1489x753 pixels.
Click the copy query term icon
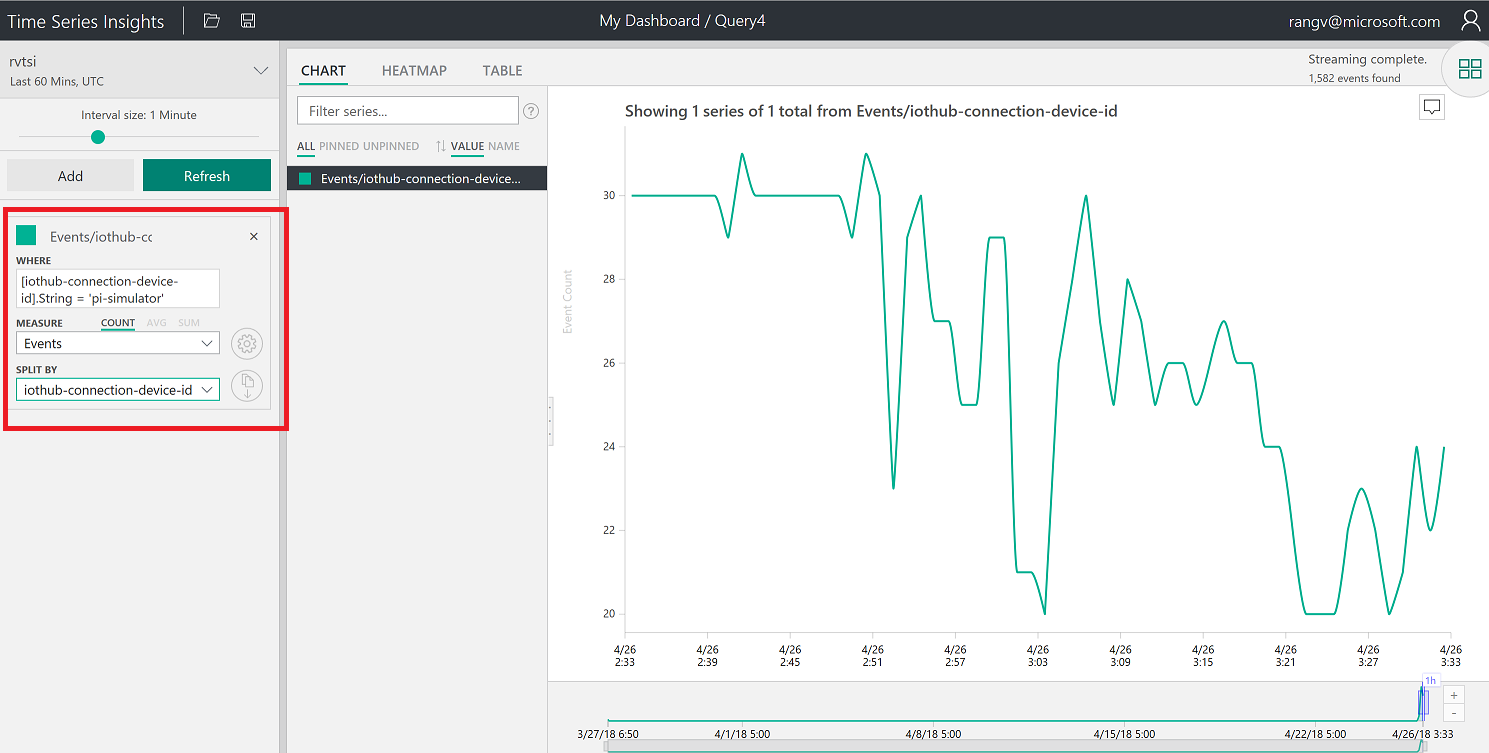[x=246, y=385]
